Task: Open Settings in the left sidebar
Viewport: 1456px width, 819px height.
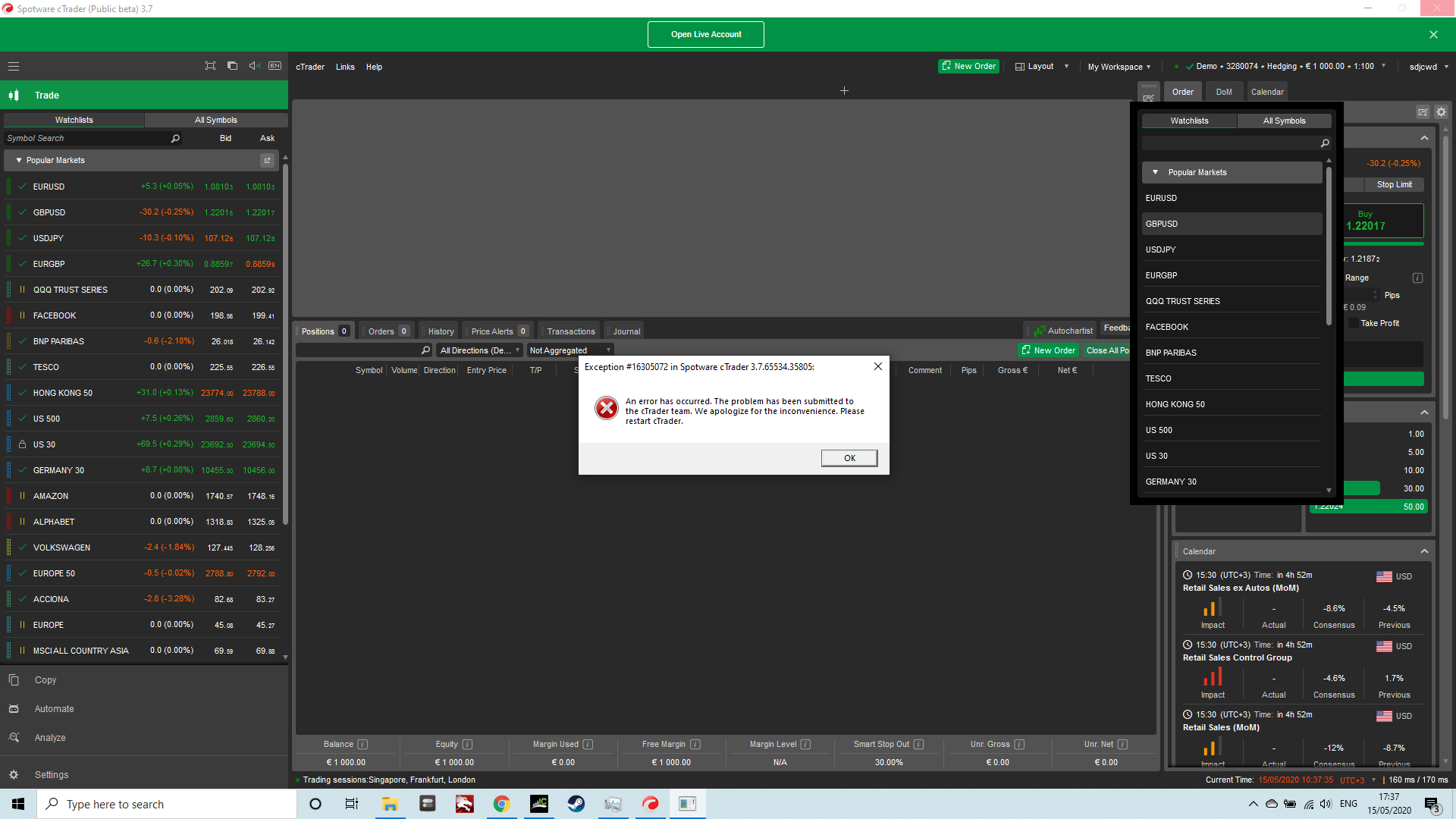Action: (144, 775)
